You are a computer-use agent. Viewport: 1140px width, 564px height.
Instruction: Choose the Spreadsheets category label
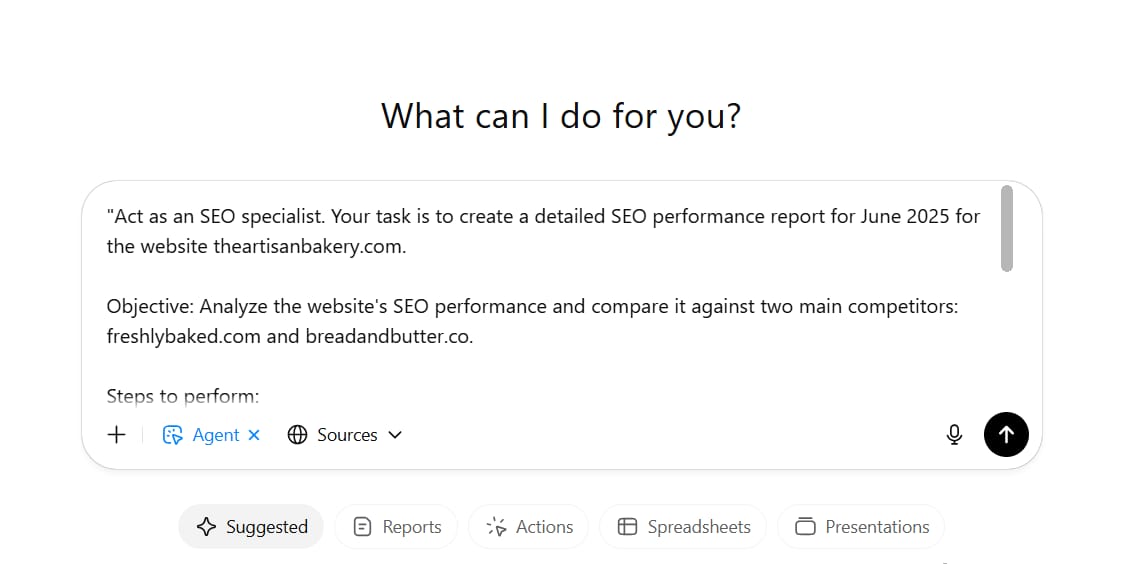pyautogui.click(x=699, y=527)
